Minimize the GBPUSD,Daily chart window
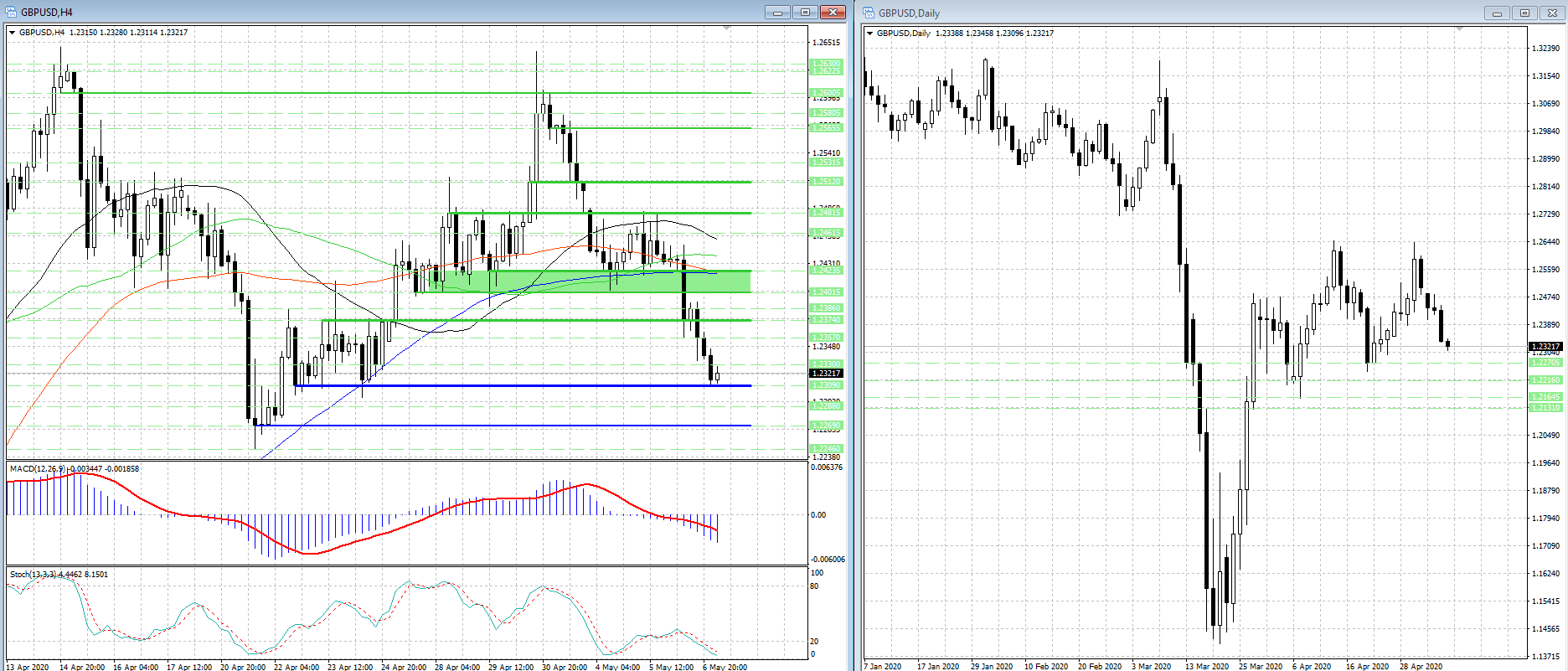The width and height of the screenshot is (1568, 671). [x=1497, y=13]
